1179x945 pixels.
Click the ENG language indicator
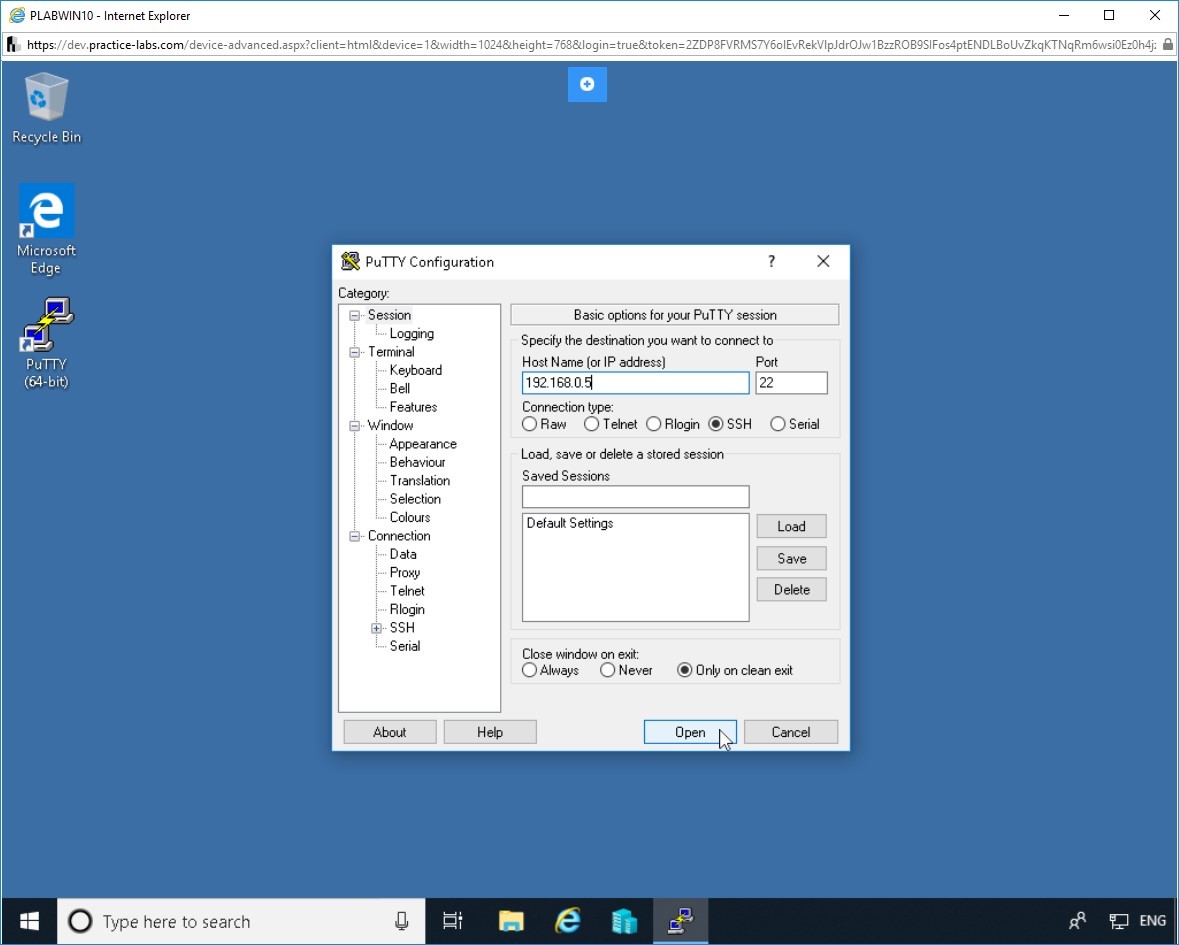[1153, 921]
